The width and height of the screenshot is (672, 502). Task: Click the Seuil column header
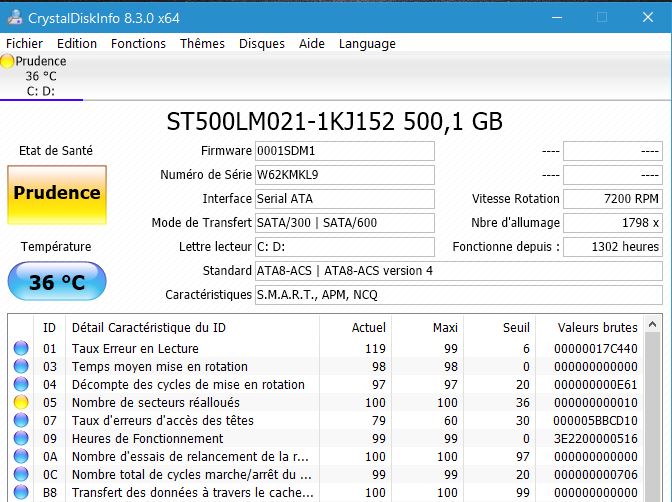[499, 328]
